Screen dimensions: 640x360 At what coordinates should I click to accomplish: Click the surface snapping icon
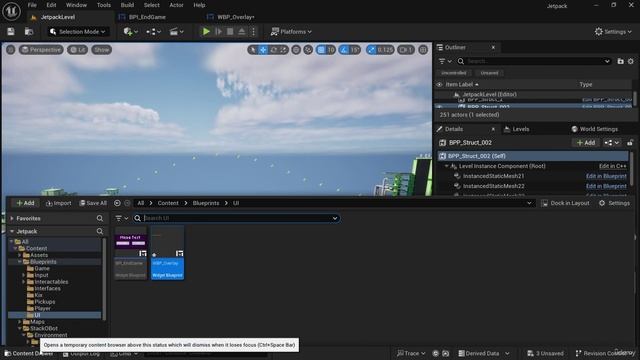coord(308,50)
